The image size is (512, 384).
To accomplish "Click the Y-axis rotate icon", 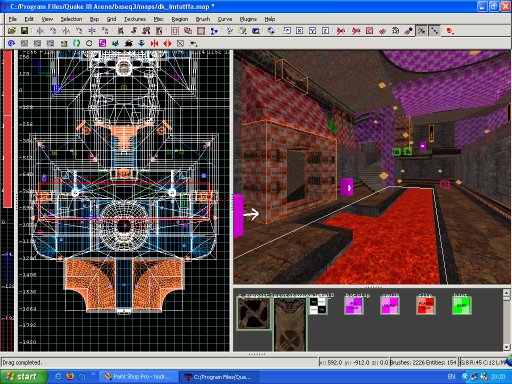I will 79,31.
